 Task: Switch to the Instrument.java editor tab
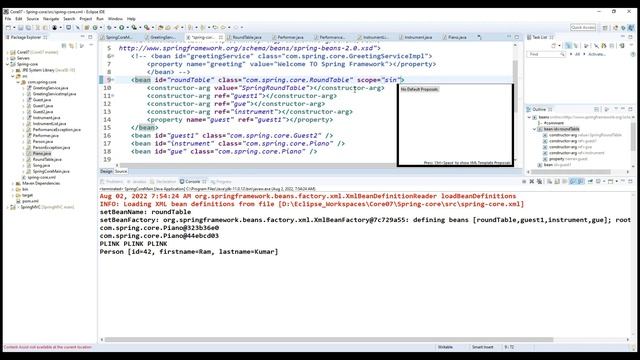click(418, 37)
